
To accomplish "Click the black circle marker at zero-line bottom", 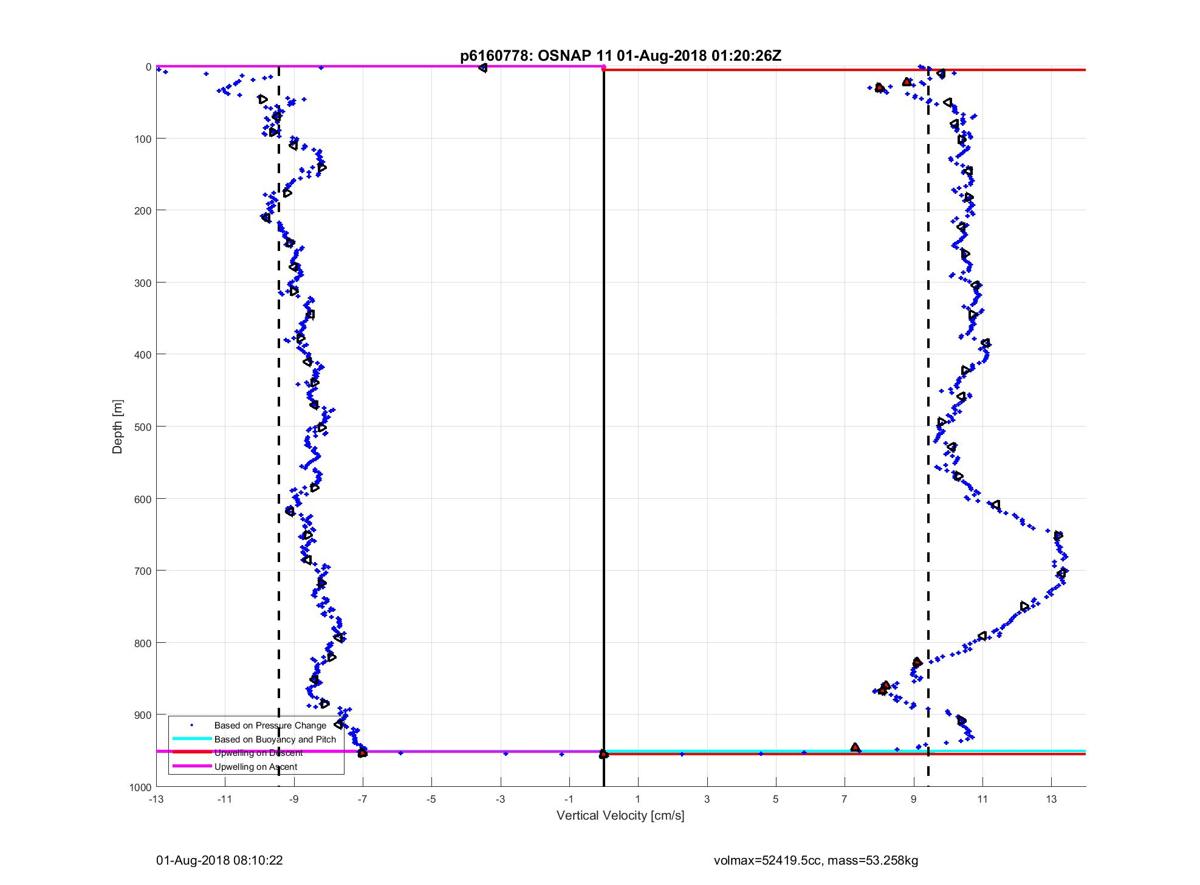I will click(603, 754).
